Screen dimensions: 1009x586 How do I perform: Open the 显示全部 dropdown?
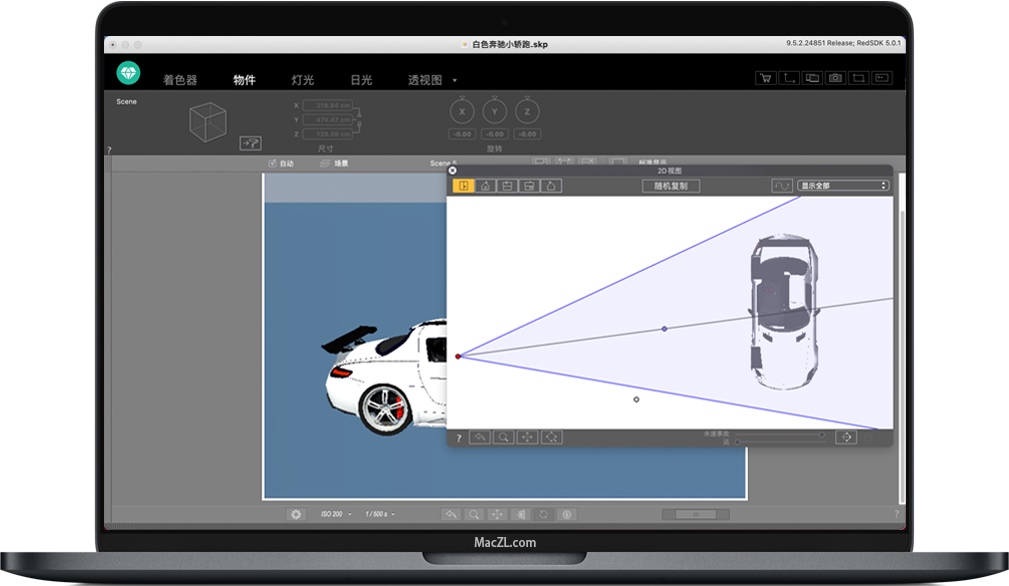pos(843,186)
